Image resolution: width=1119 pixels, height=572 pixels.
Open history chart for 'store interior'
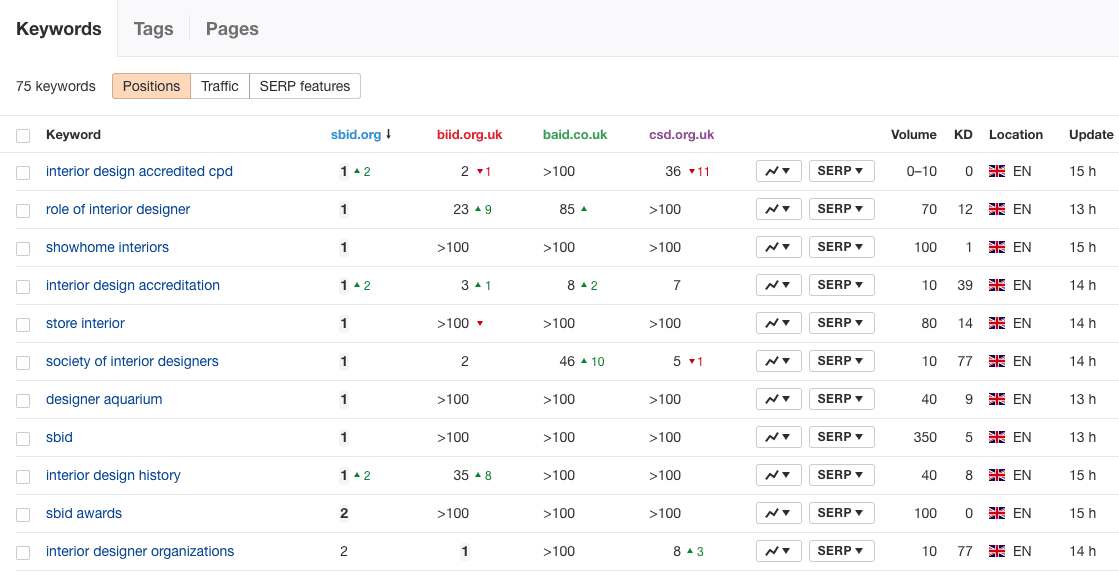point(779,323)
